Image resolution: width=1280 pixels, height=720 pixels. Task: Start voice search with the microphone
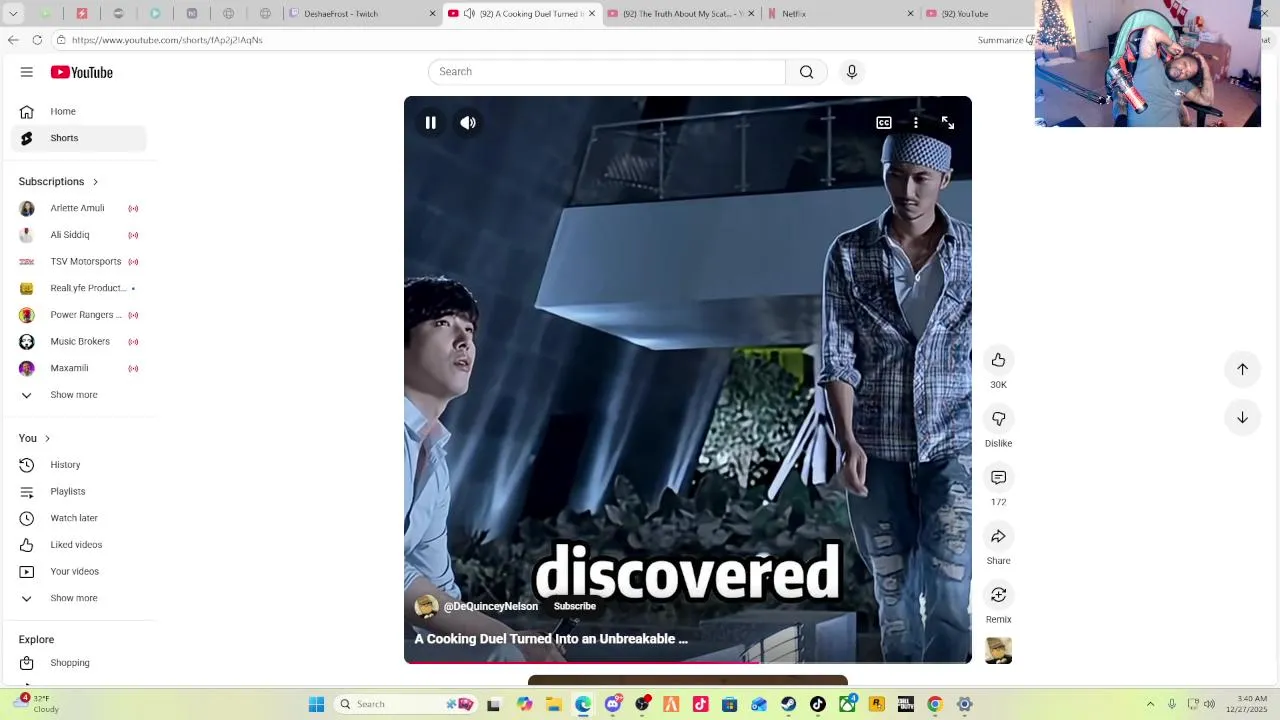pyautogui.click(x=852, y=72)
